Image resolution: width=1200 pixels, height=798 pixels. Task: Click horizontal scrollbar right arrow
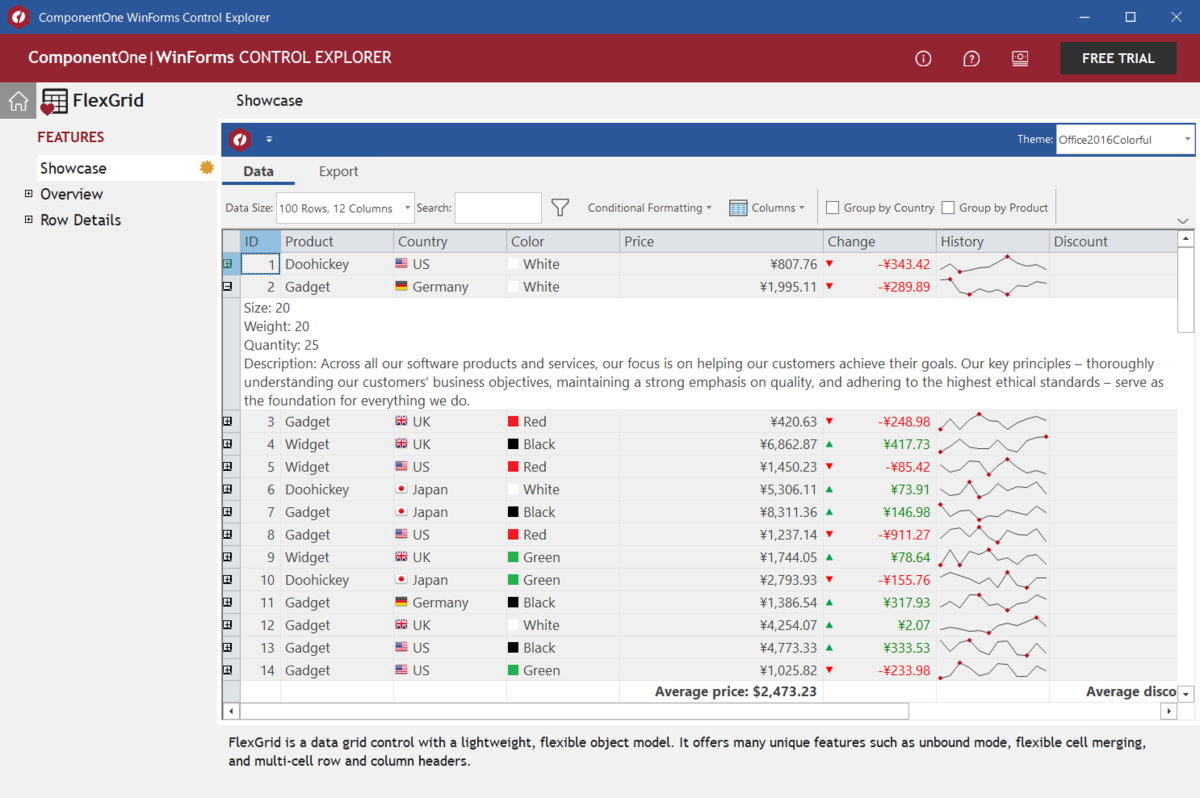click(x=1168, y=711)
